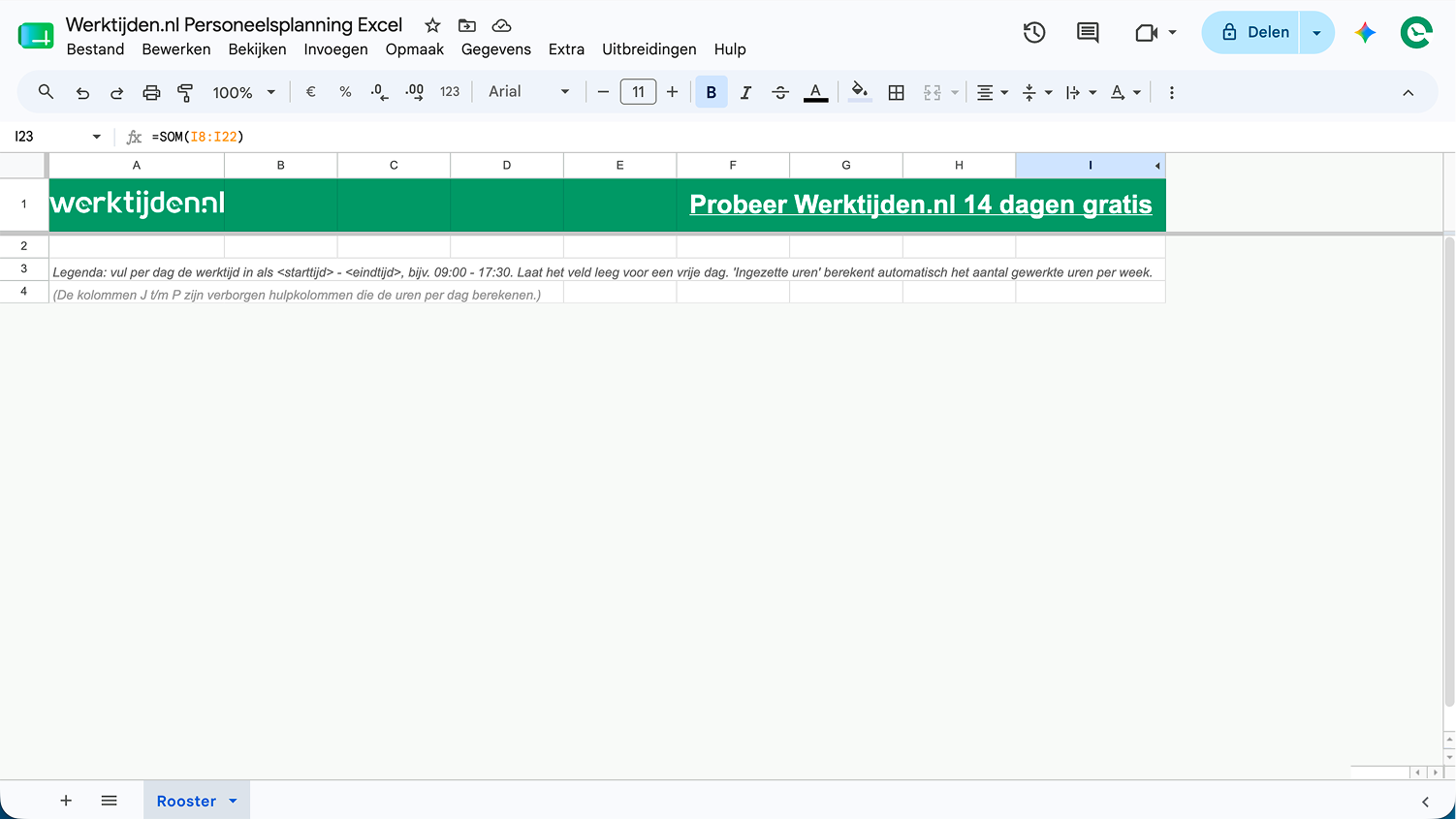Add a new sheet with plus button
The height and width of the screenshot is (820, 1456).
pos(66,801)
